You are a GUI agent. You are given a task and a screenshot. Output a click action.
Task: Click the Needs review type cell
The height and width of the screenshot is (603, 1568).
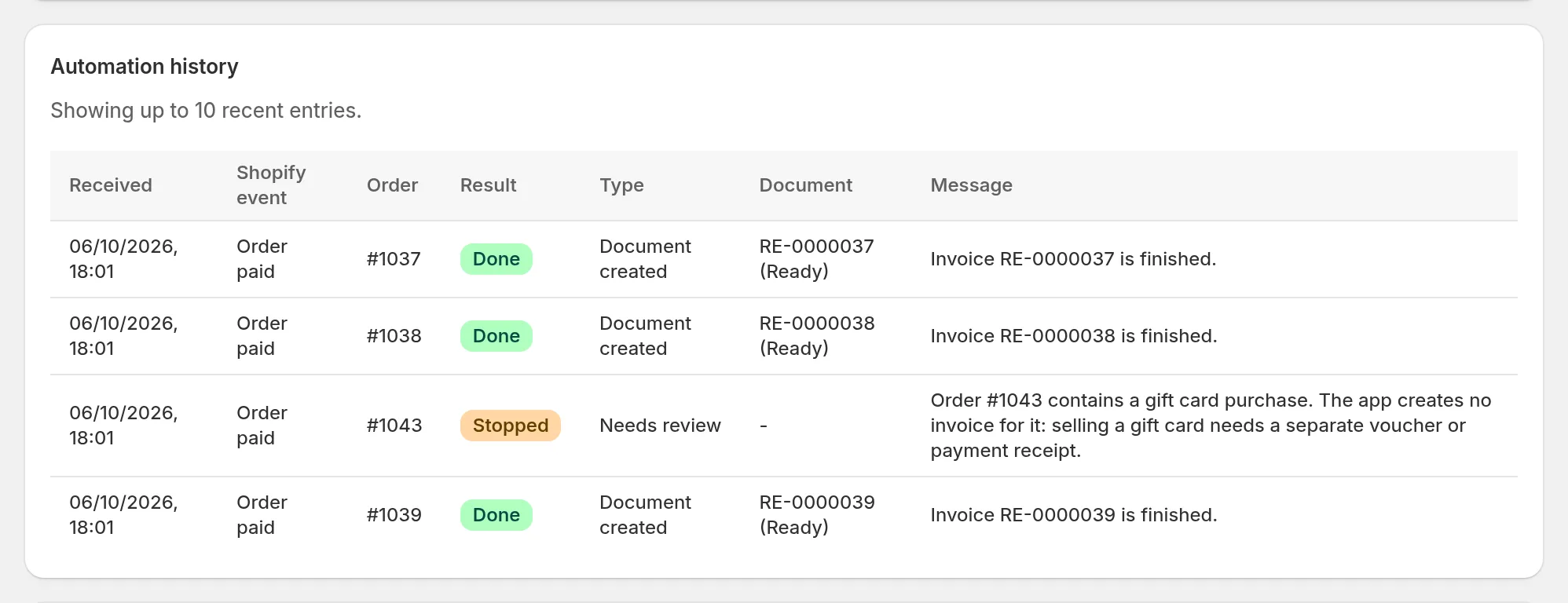tap(660, 426)
